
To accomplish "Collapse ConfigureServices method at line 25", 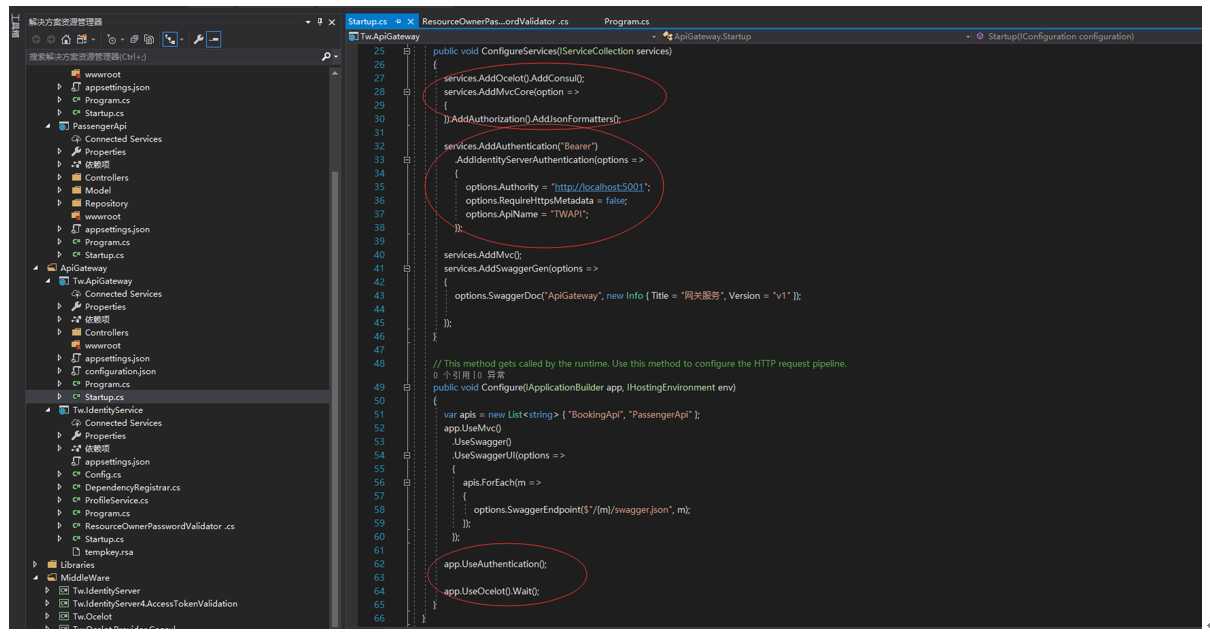I will (x=407, y=51).
